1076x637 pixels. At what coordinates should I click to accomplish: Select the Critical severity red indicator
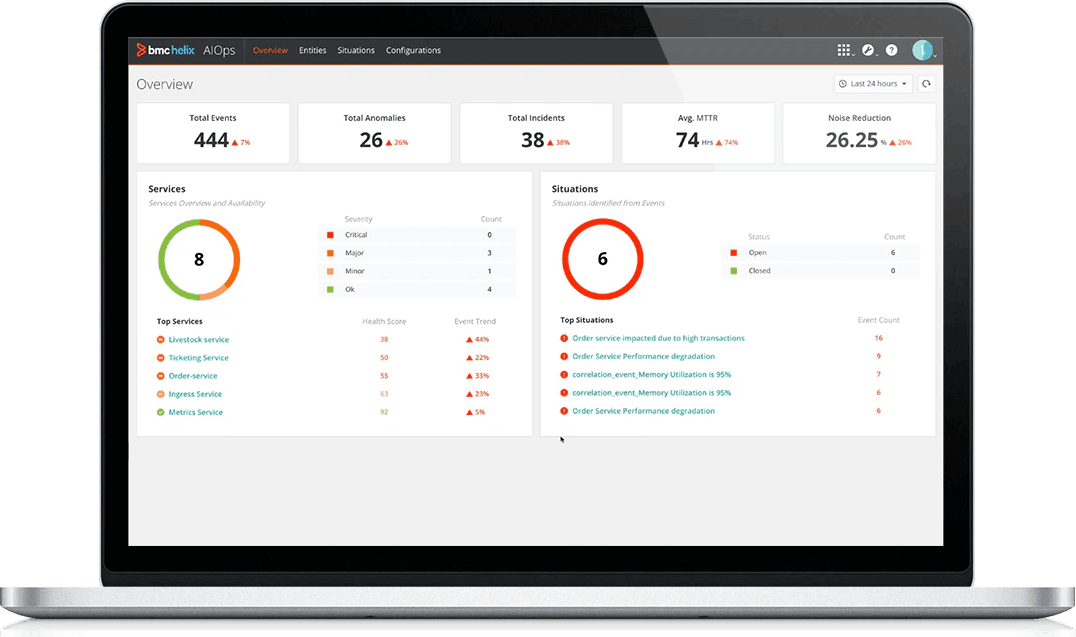[334, 234]
